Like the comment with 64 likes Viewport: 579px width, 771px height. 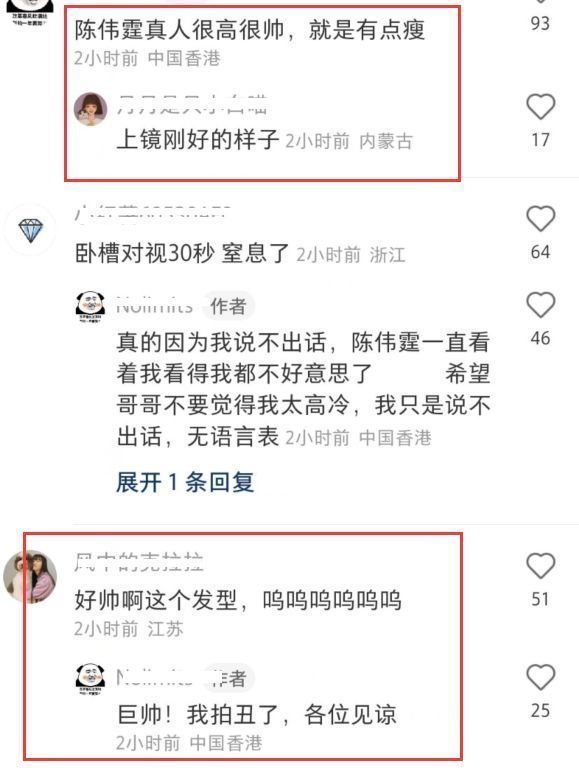(540, 218)
